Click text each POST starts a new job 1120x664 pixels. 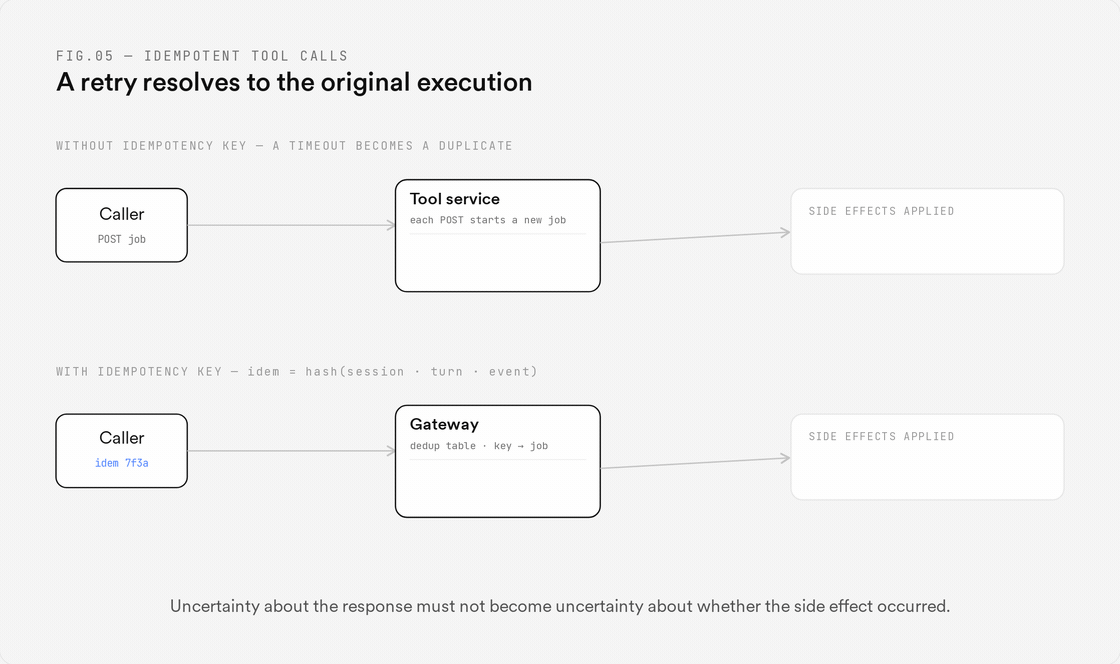pos(488,220)
